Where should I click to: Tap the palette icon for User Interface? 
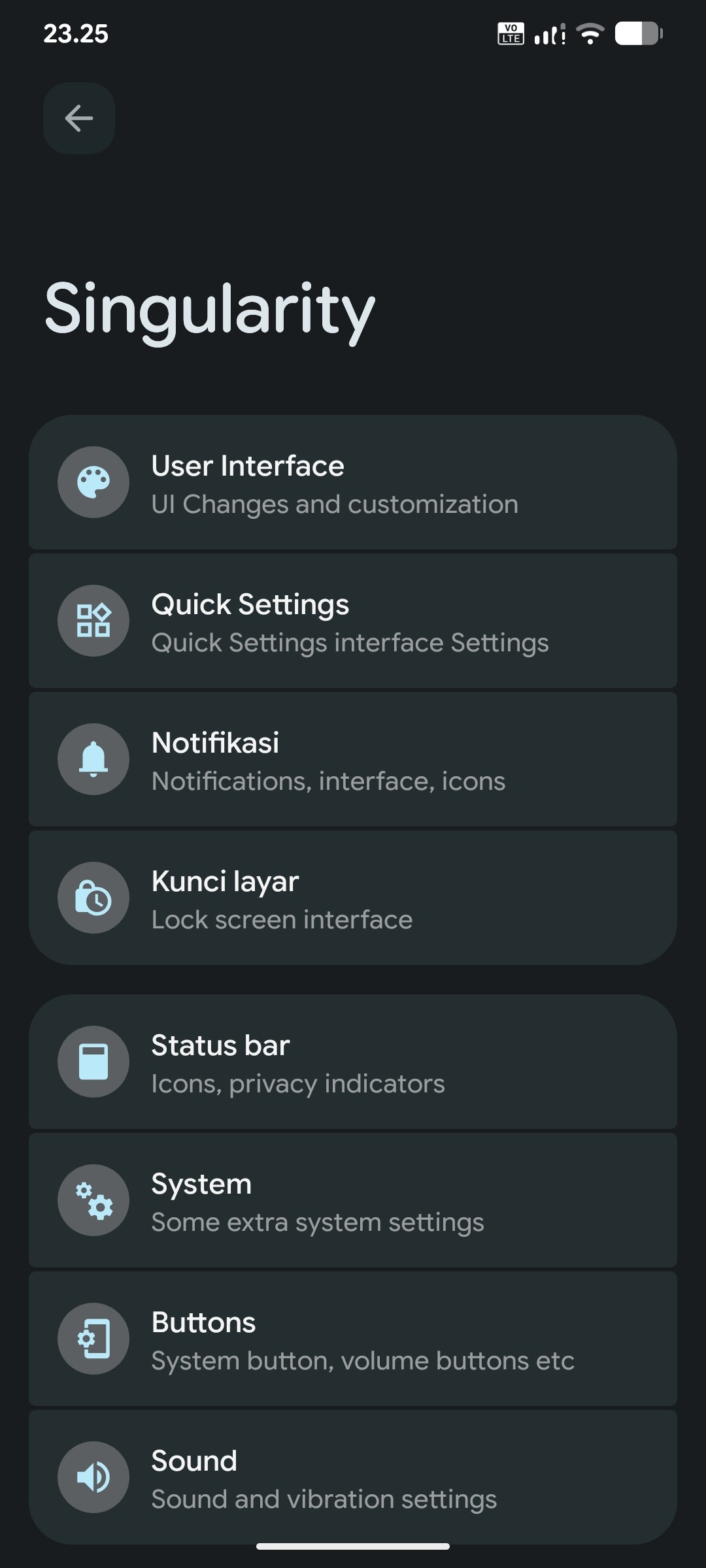coord(93,482)
